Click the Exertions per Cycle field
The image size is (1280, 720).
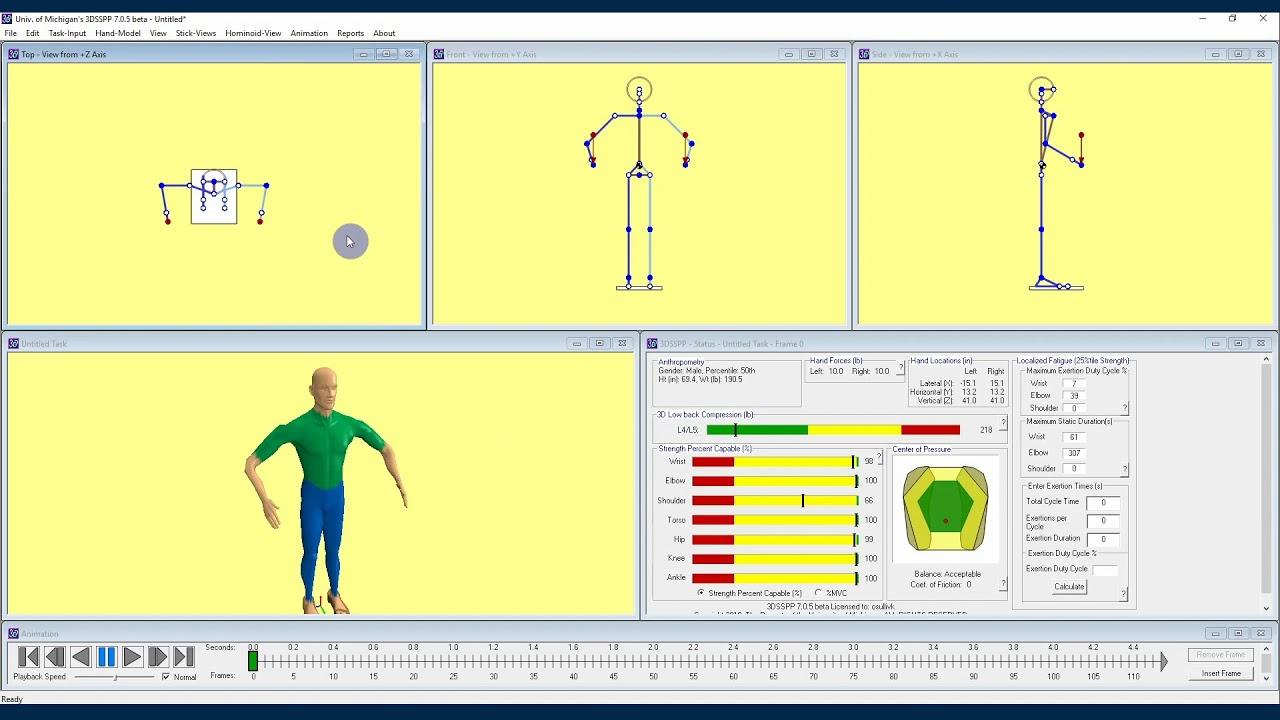(1103, 521)
